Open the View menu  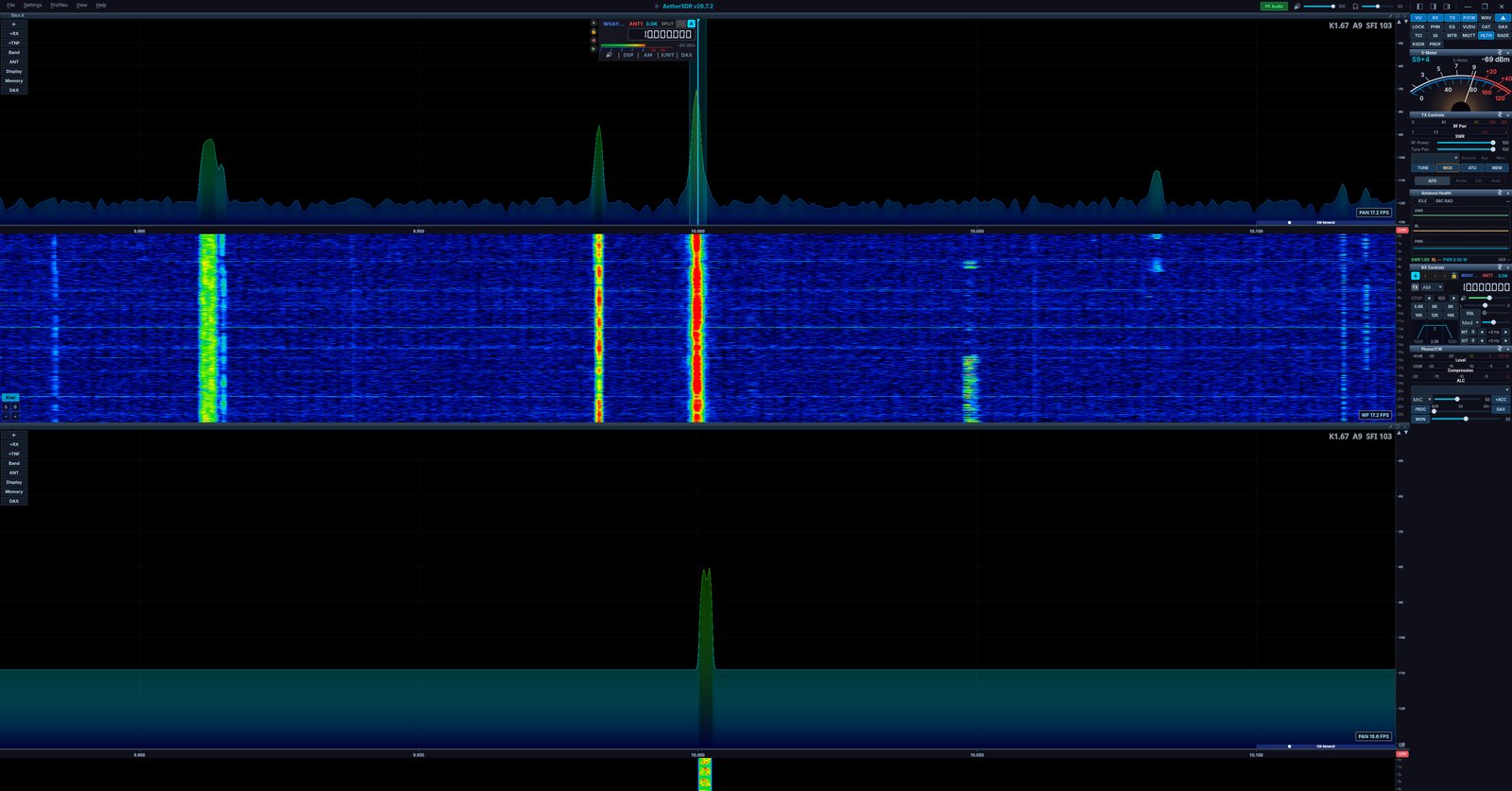pos(81,6)
